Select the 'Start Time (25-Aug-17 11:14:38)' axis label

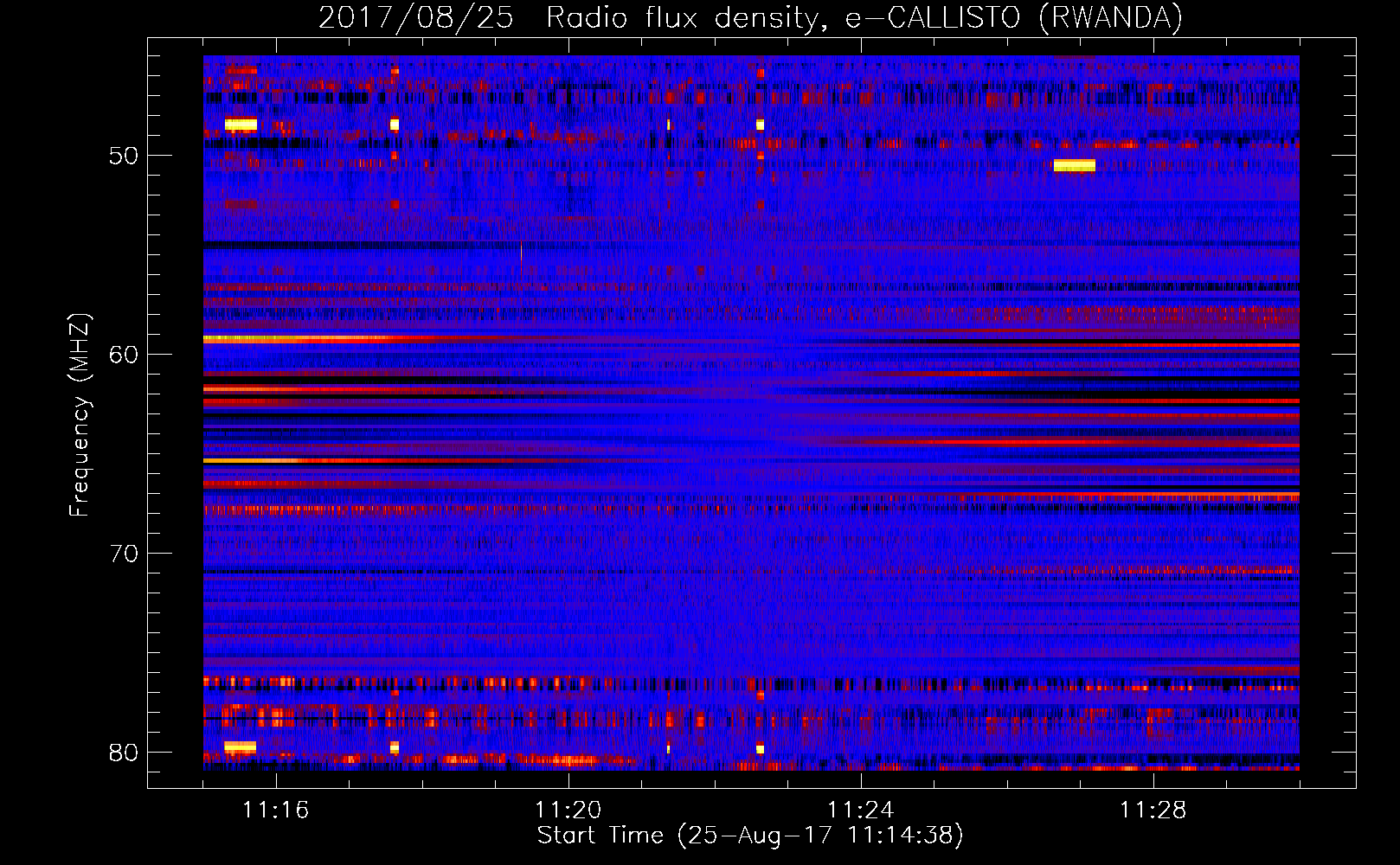tap(750, 836)
